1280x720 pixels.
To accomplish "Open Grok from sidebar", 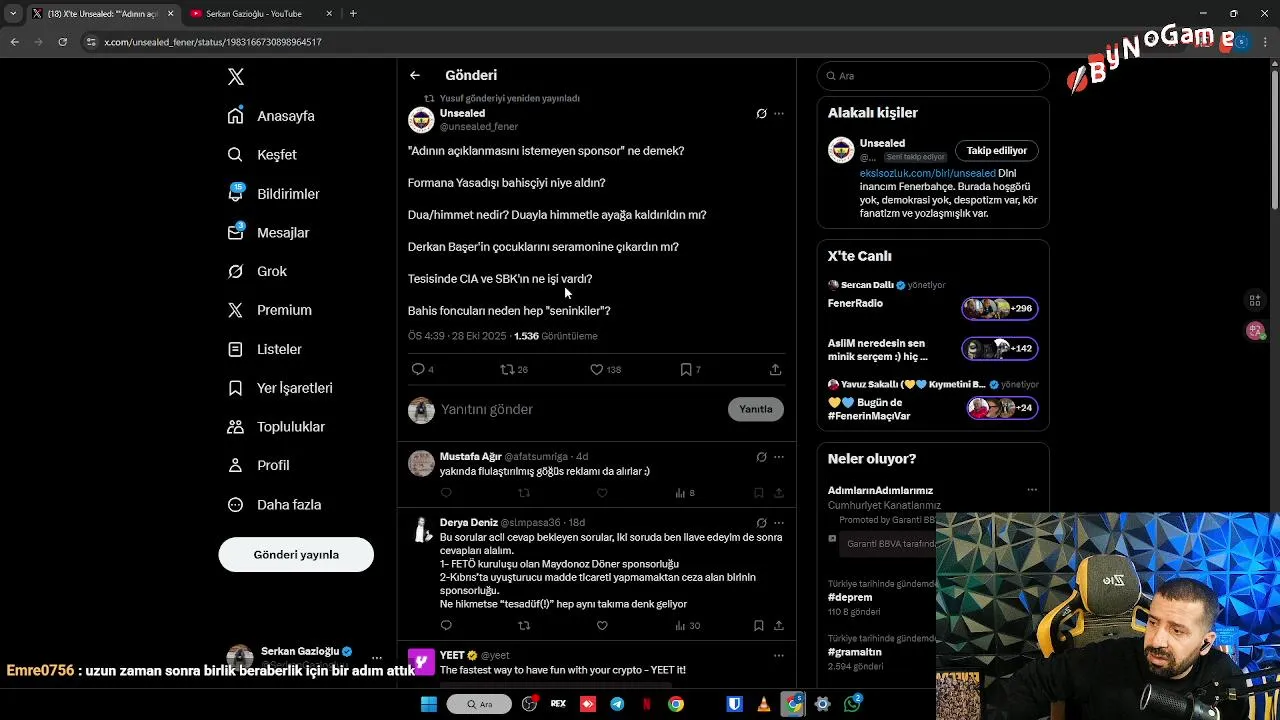I will point(257,272).
